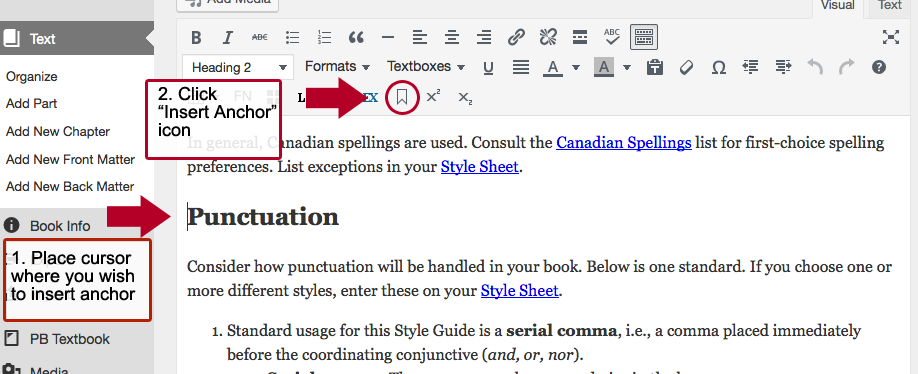
Task: Insert a blockquote
Action: coord(356,38)
